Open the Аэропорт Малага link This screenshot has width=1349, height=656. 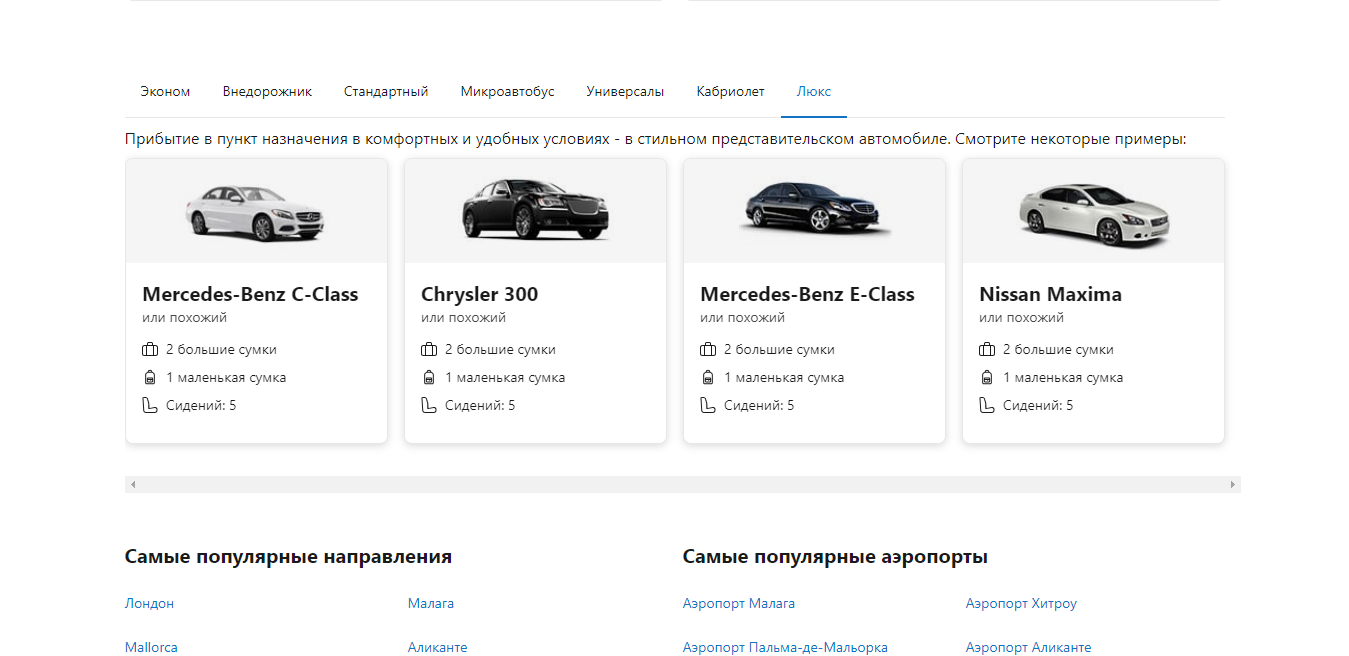tap(739, 603)
